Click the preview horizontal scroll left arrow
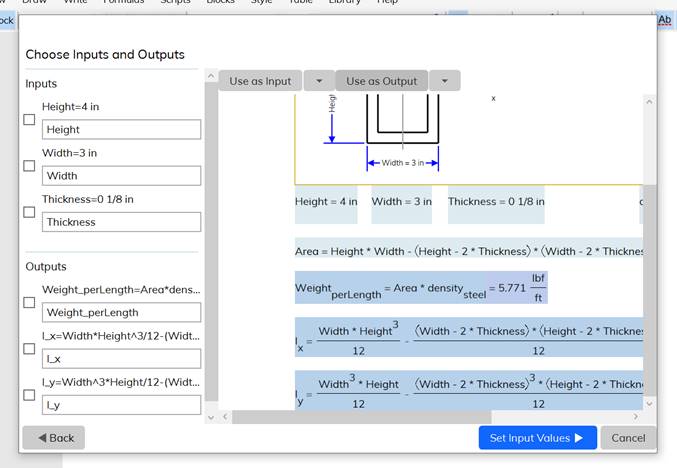The height and width of the screenshot is (468, 677). 225,417
